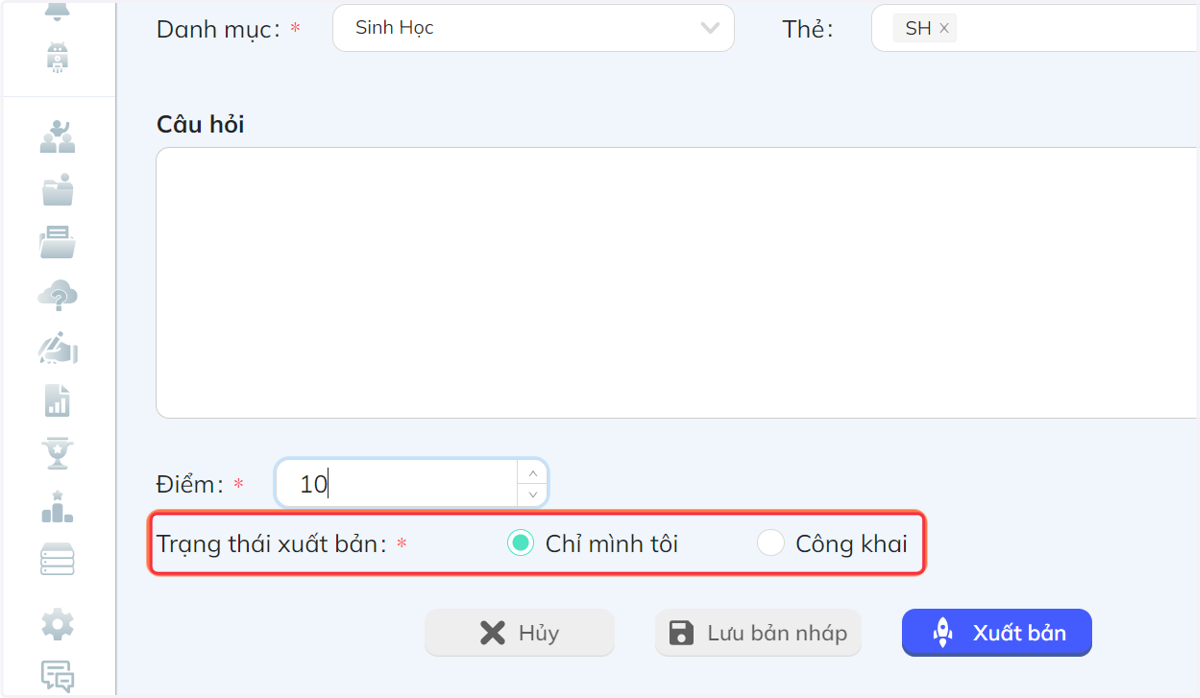Viewport: 1200px width, 698px height.
Task: Open the hand writing exam icon
Action: pyautogui.click(x=57, y=347)
